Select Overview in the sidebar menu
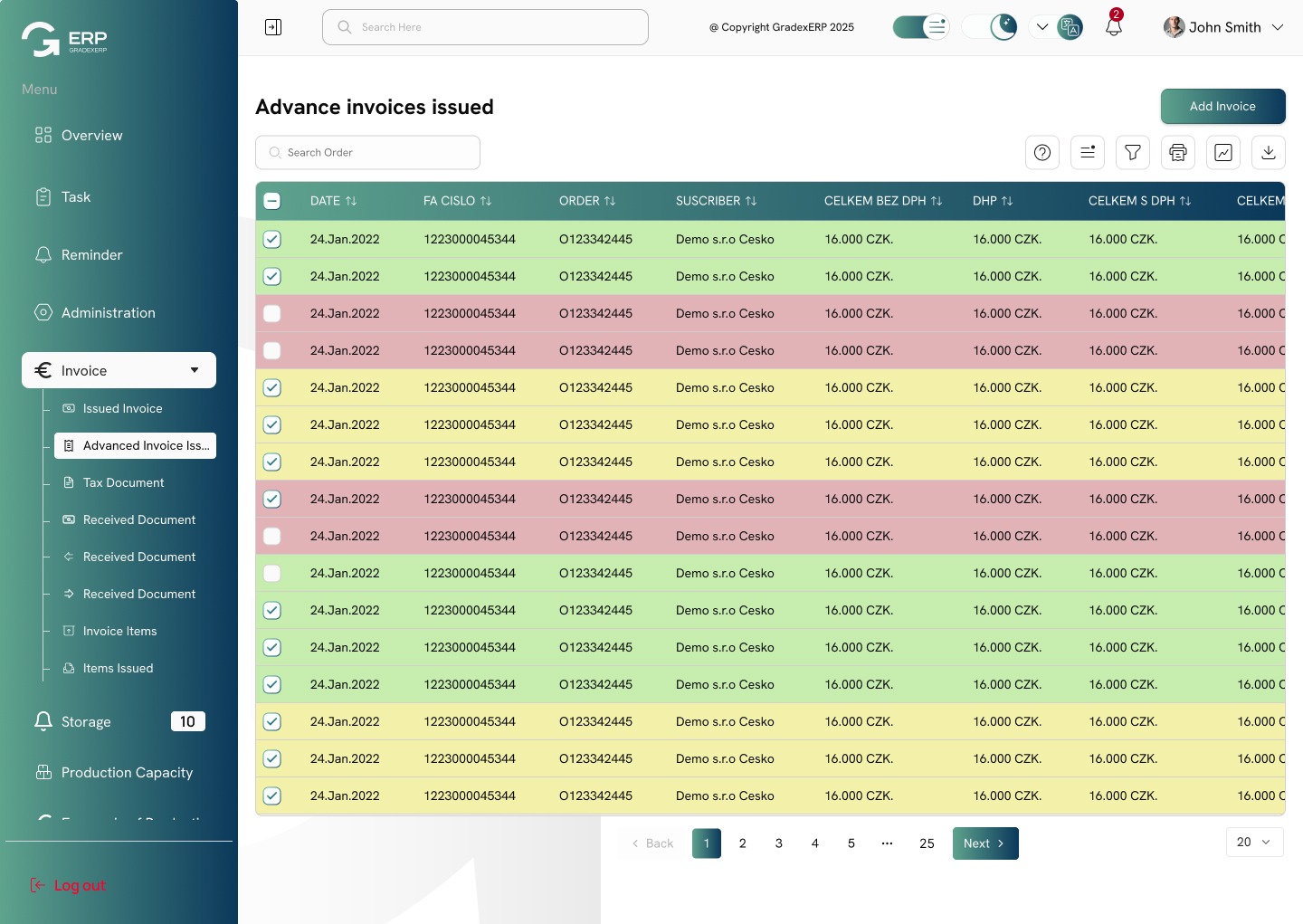 click(x=91, y=136)
